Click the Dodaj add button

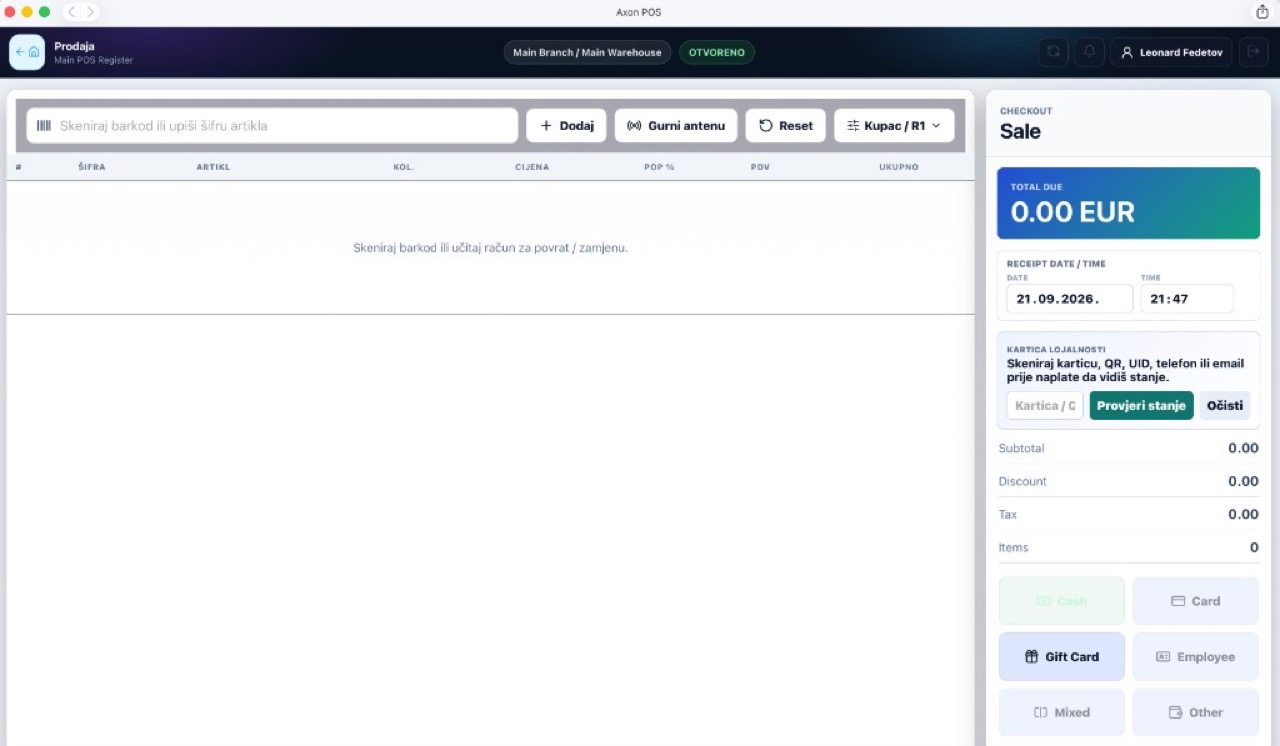566,126
